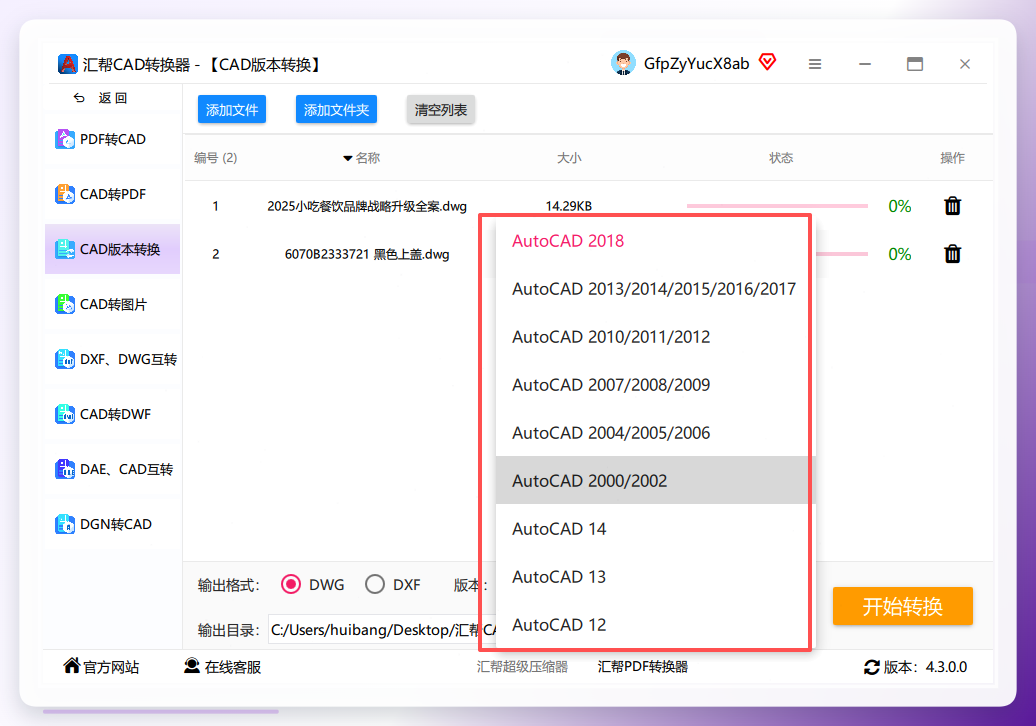Choose AutoCAD 2000/2002 option
This screenshot has height=726, width=1036.
click(655, 480)
